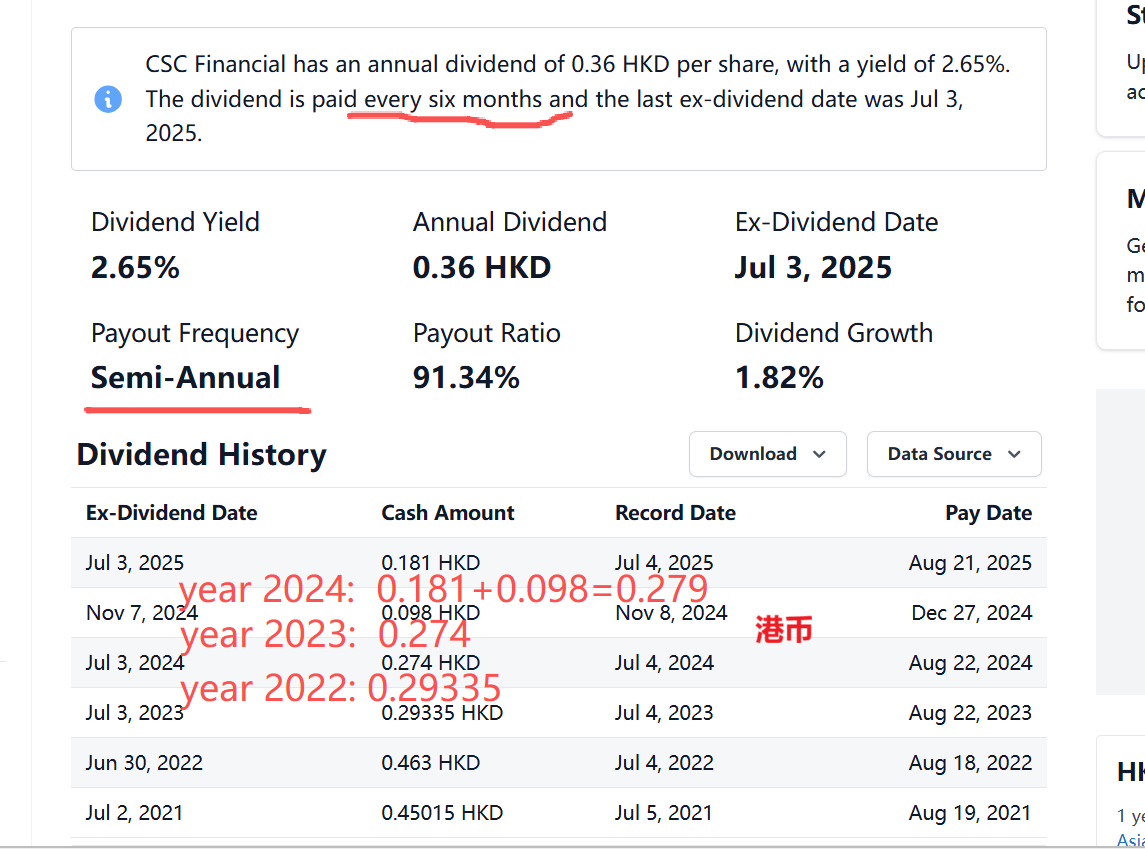
Task: Click the Jul 5, 2021 record date cell
Action: click(x=664, y=813)
